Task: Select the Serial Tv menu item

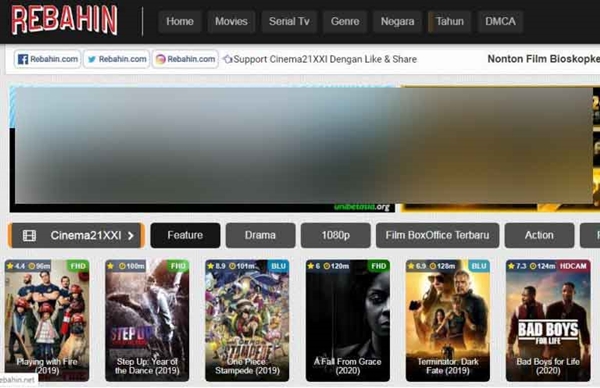Action: click(289, 21)
